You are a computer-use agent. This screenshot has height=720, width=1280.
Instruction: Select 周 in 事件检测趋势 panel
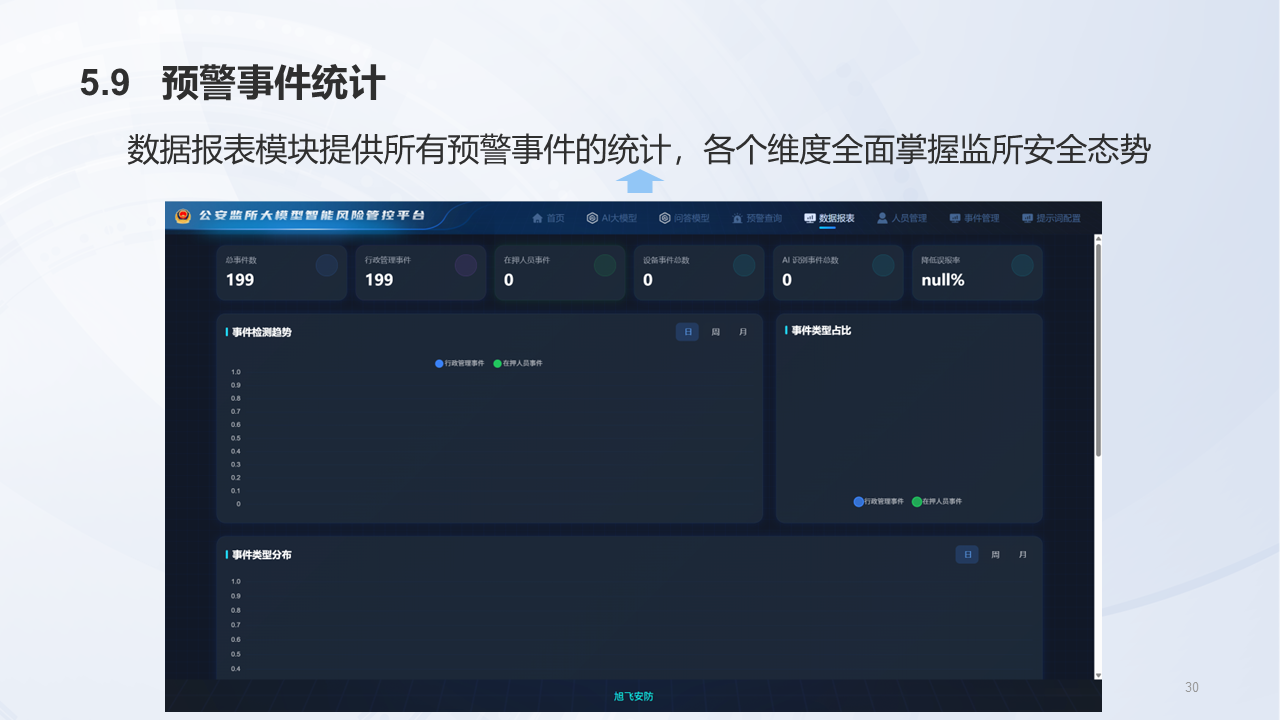(715, 332)
